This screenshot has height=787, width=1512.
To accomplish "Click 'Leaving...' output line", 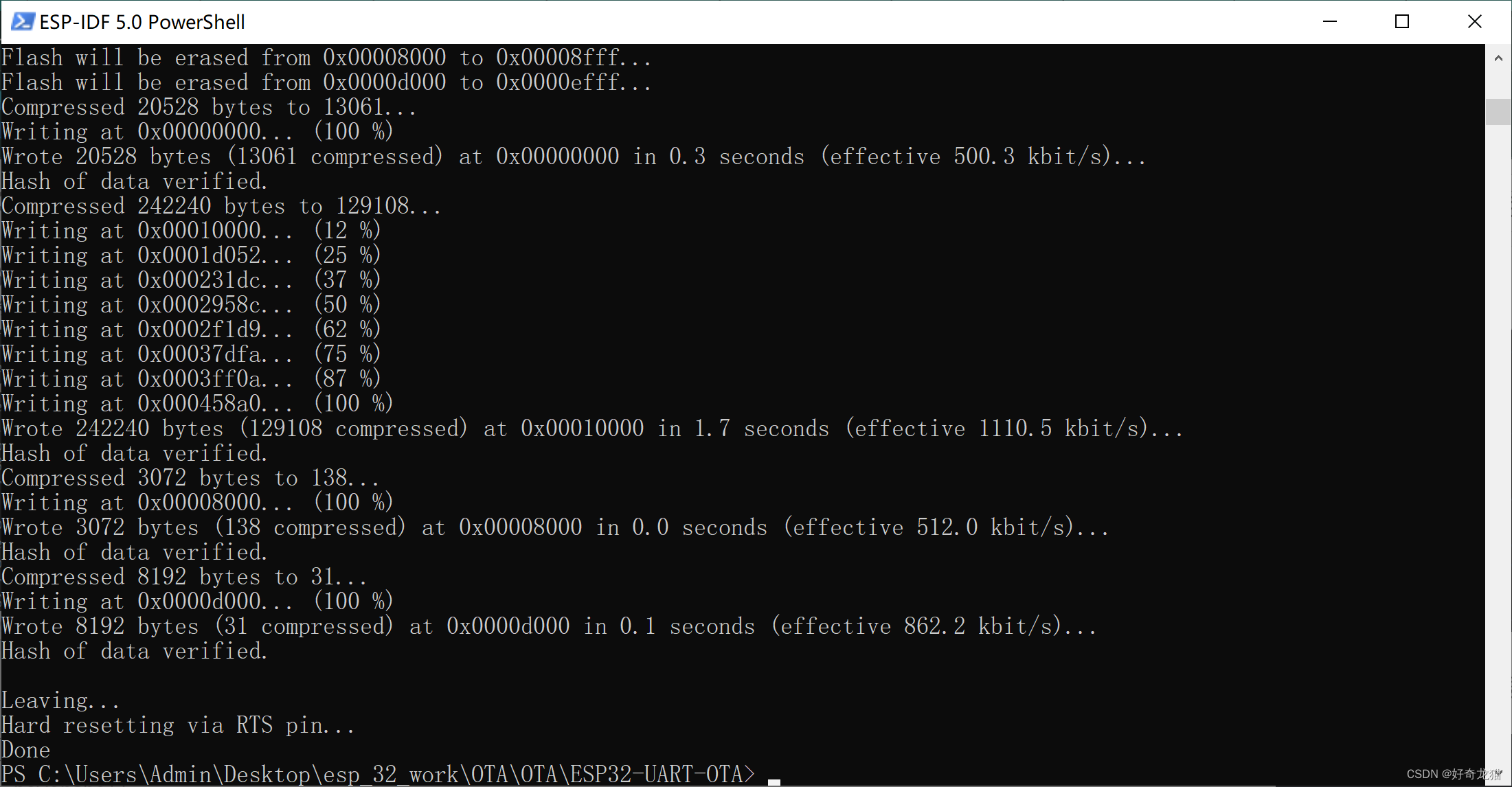I will (x=60, y=700).
